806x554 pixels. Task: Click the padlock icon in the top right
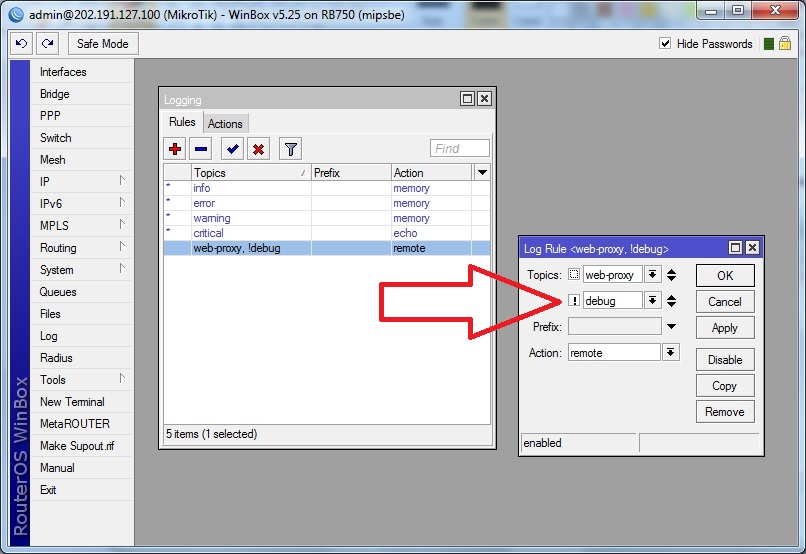[785, 44]
